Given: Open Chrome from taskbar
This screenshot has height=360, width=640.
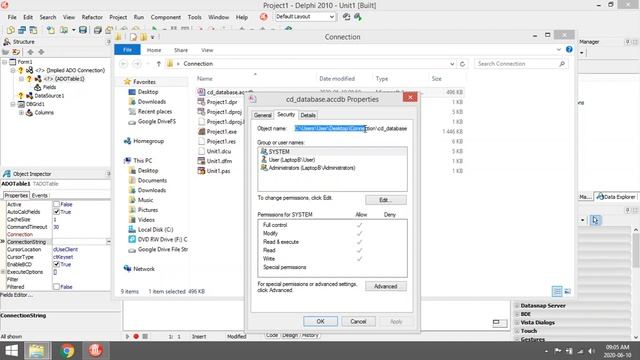Looking at the screenshot, I should pos(67,351).
